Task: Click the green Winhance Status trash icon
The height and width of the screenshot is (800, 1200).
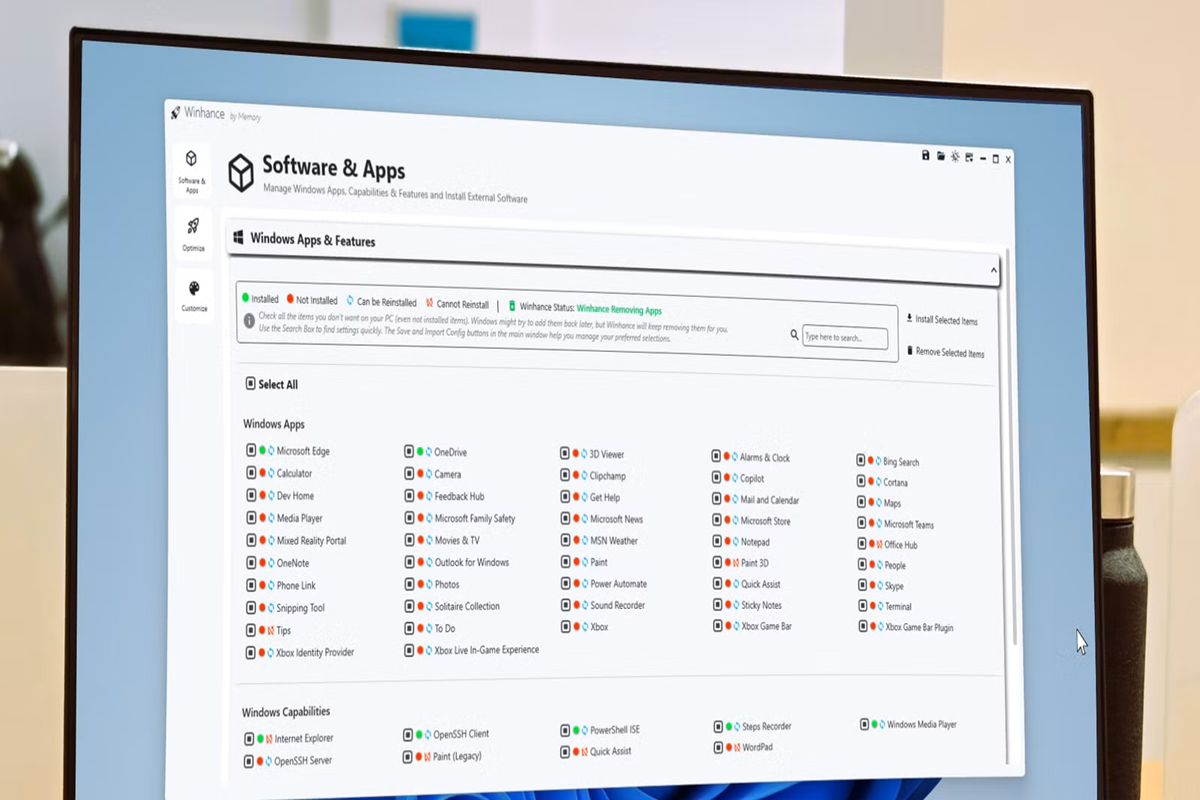Action: tap(512, 306)
